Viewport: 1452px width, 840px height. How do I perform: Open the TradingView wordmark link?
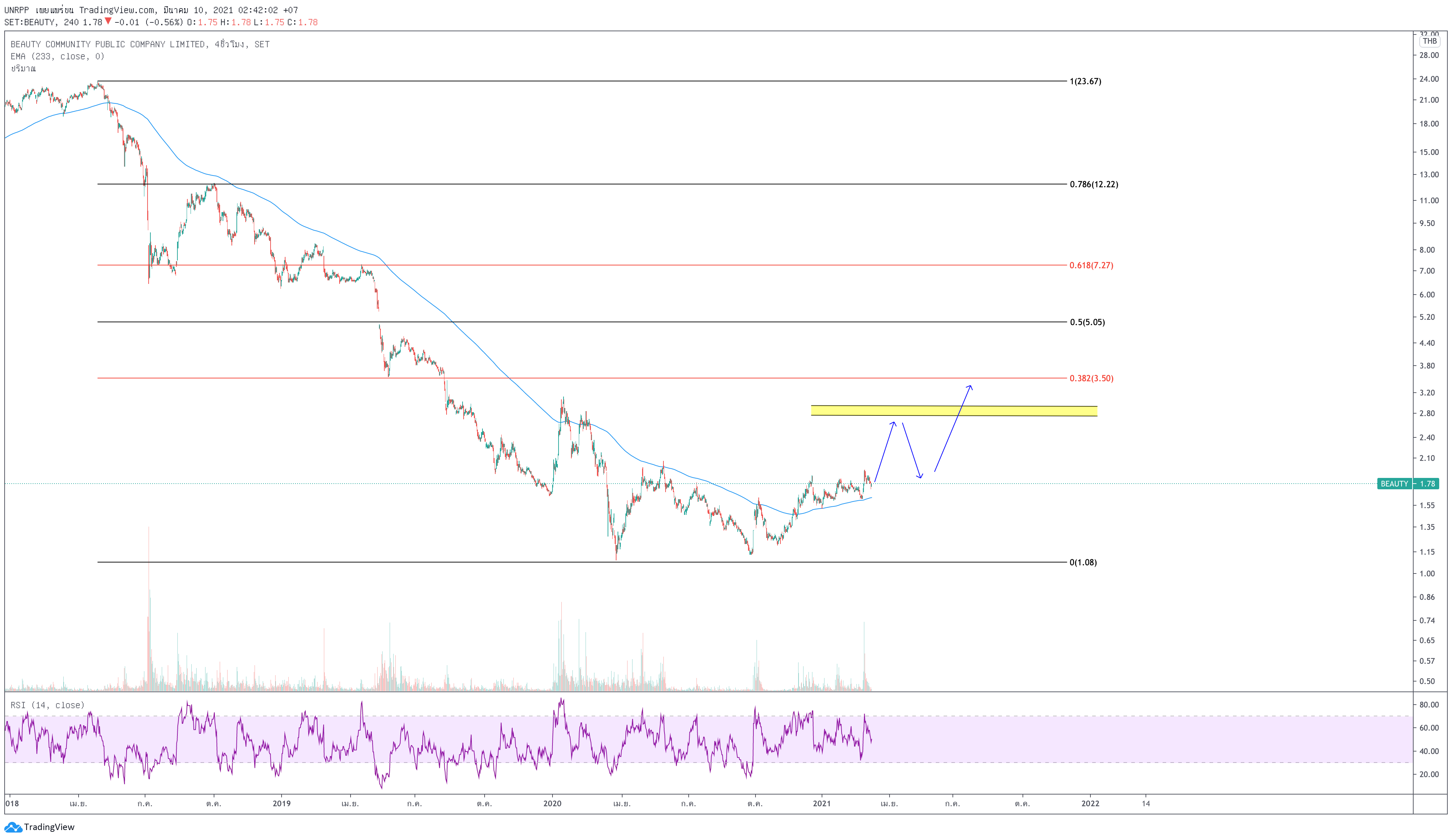pos(49,827)
